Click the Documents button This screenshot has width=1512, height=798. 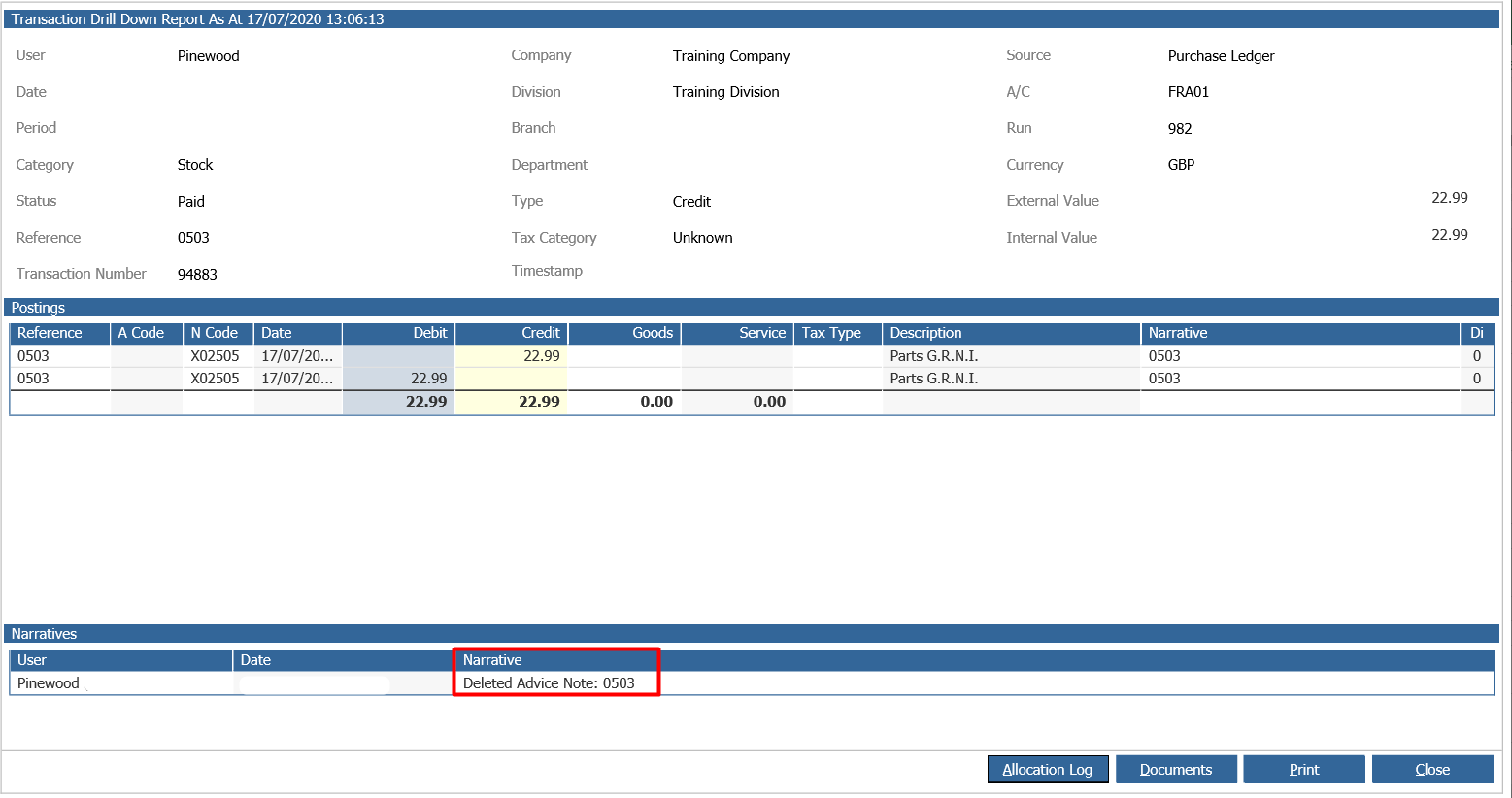pyautogui.click(x=1175, y=769)
